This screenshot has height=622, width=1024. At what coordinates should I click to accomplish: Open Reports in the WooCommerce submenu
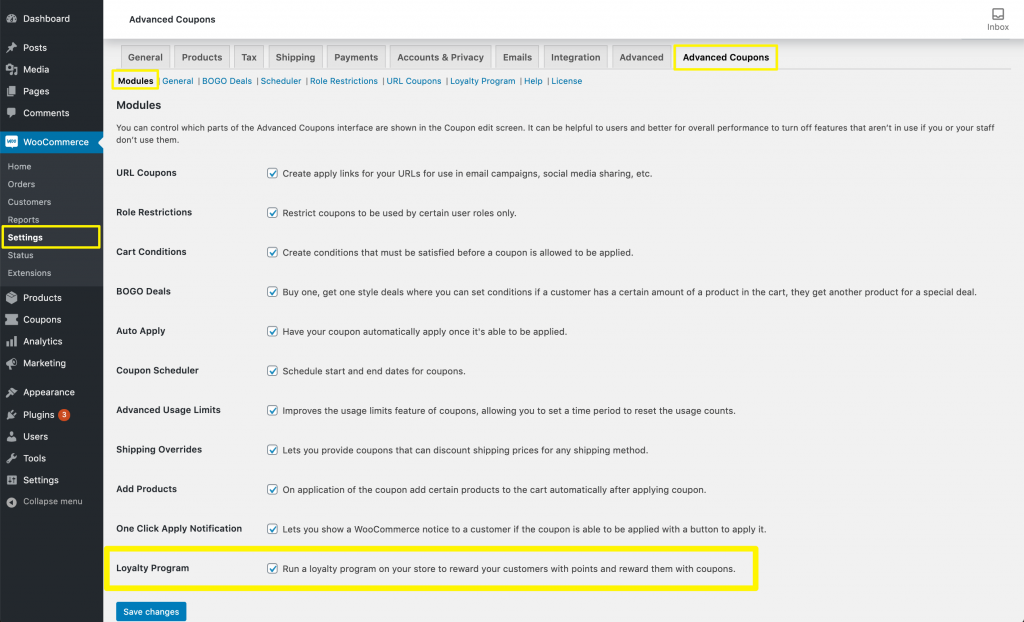coord(24,220)
